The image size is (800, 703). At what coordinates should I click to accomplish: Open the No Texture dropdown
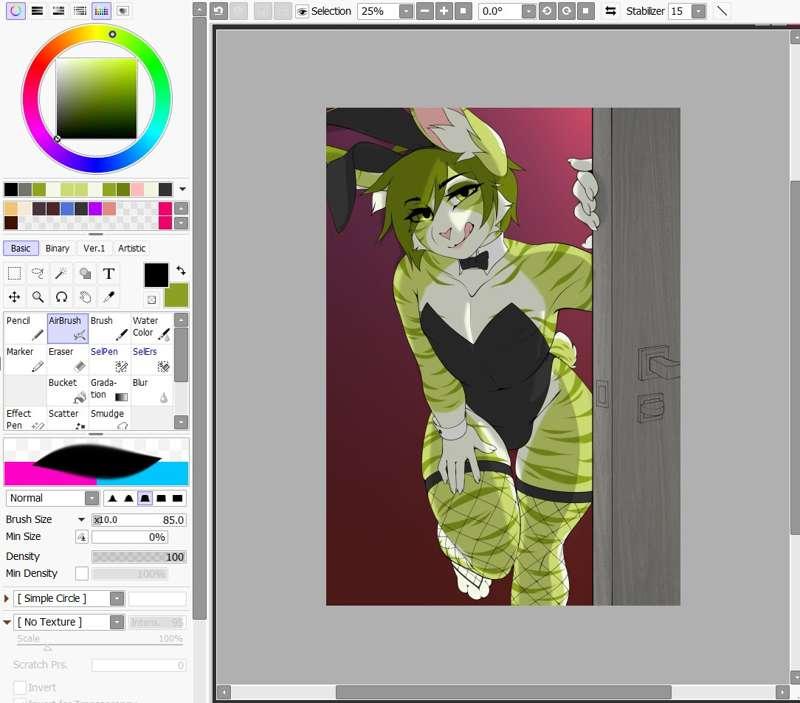click(x=117, y=622)
